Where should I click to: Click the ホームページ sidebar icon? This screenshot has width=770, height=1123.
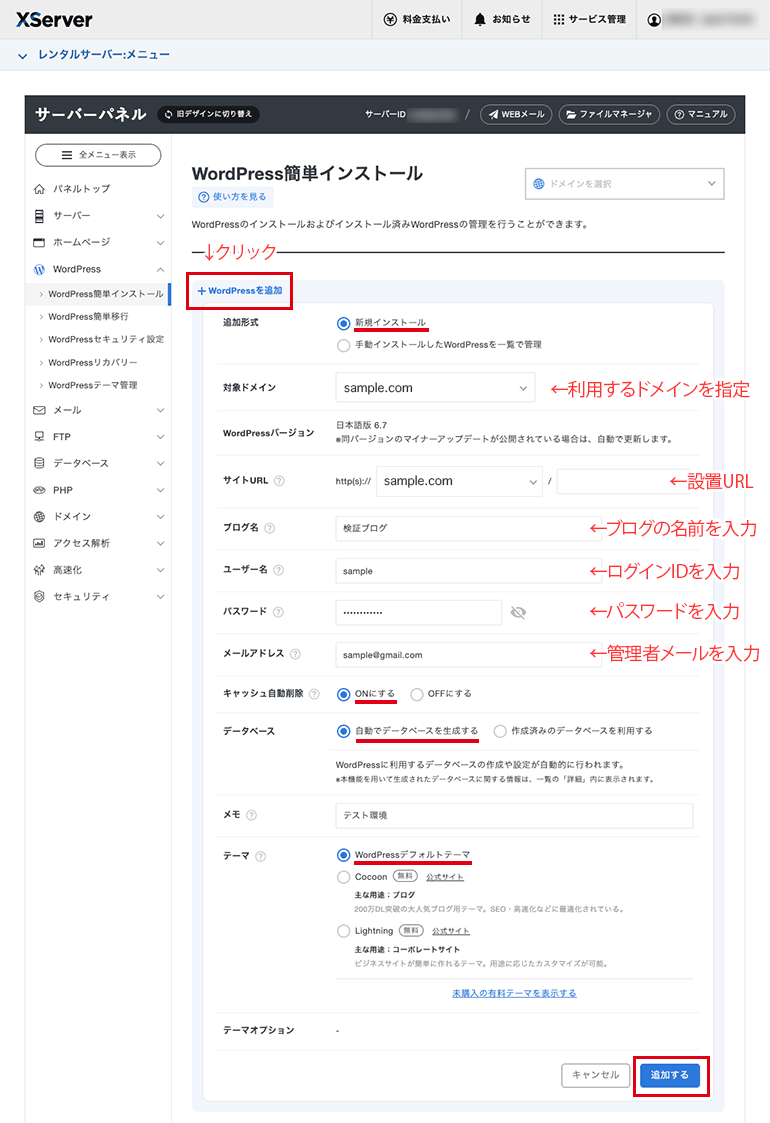tap(39, 242)
